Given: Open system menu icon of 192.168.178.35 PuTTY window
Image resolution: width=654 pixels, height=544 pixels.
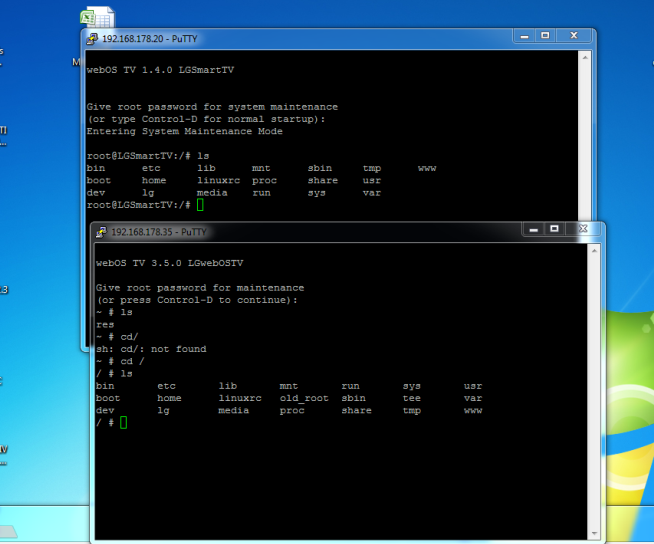Looking at the screenshot, I should pos(101,231).
